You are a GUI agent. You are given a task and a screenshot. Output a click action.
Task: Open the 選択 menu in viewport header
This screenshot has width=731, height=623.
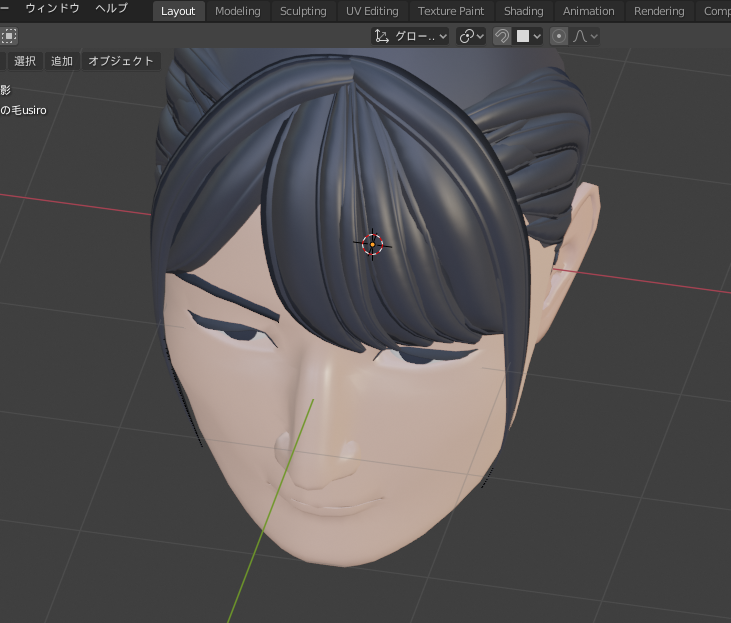coord(25,61)
